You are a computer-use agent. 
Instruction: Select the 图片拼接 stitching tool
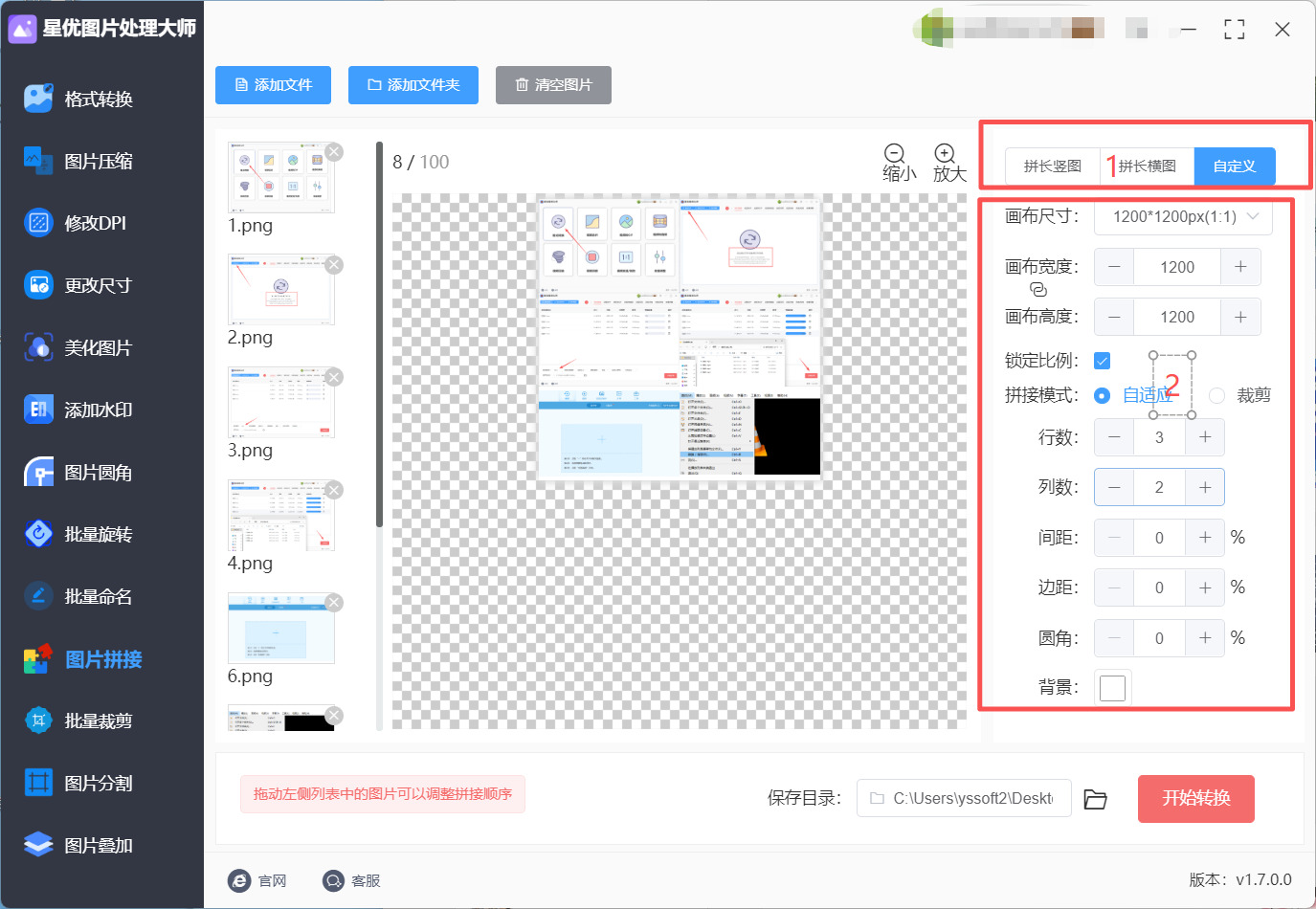83,659
